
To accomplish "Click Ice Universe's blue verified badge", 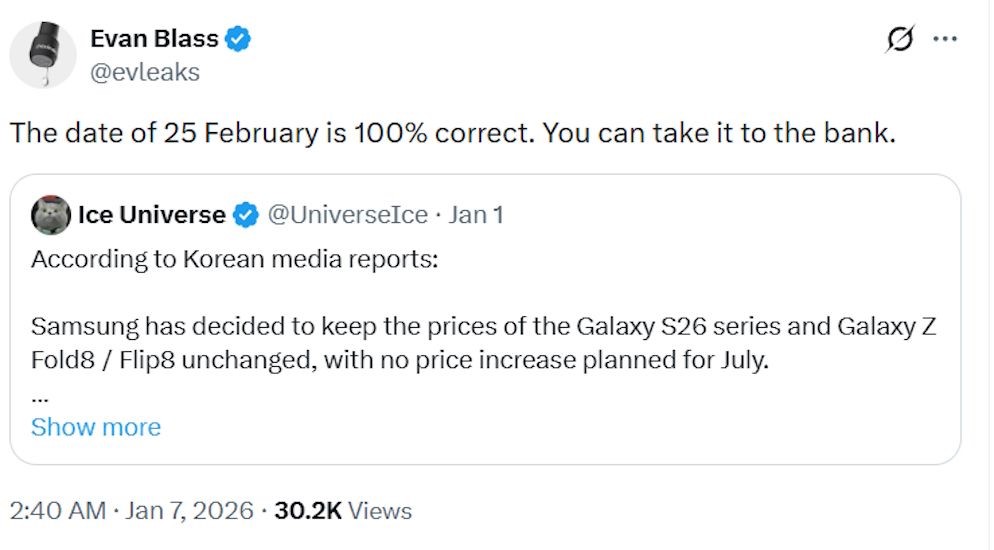I will [x=244, y=215].
